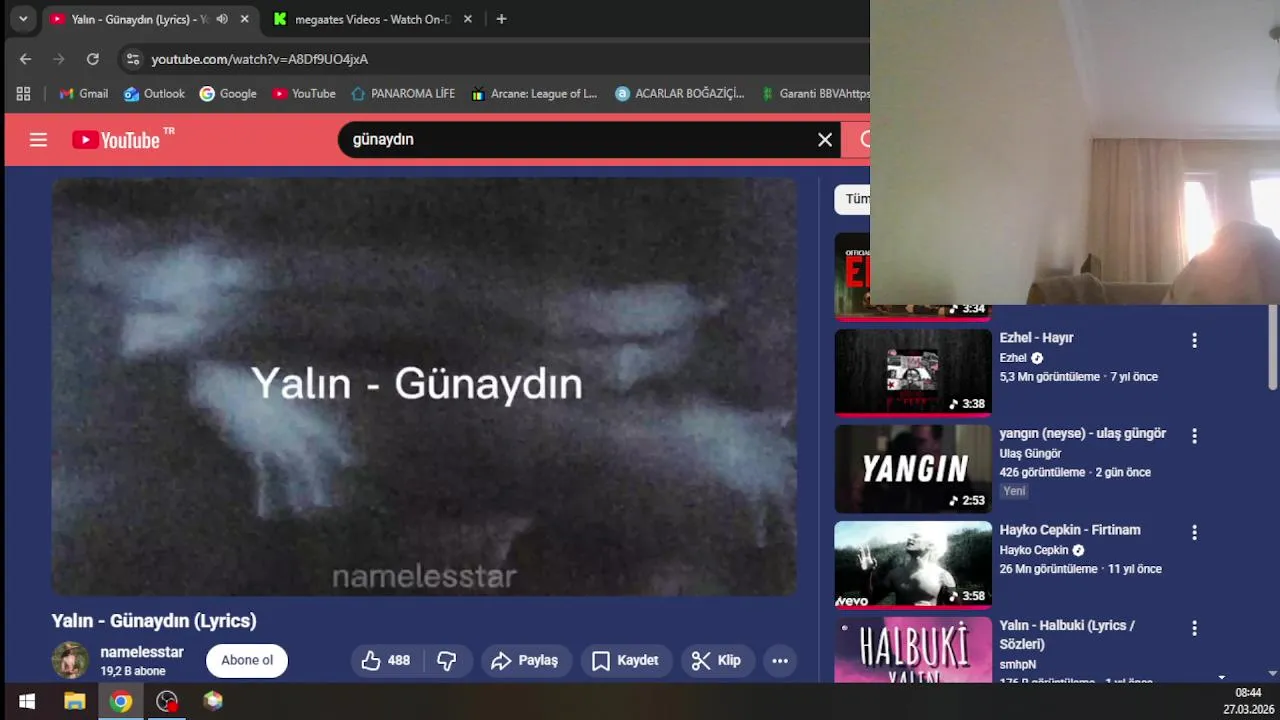Open the ACARLAR BOĞAZİÇİ bookmark
Viewport: 1280px width, 720px height.
[x=680, y=93]
